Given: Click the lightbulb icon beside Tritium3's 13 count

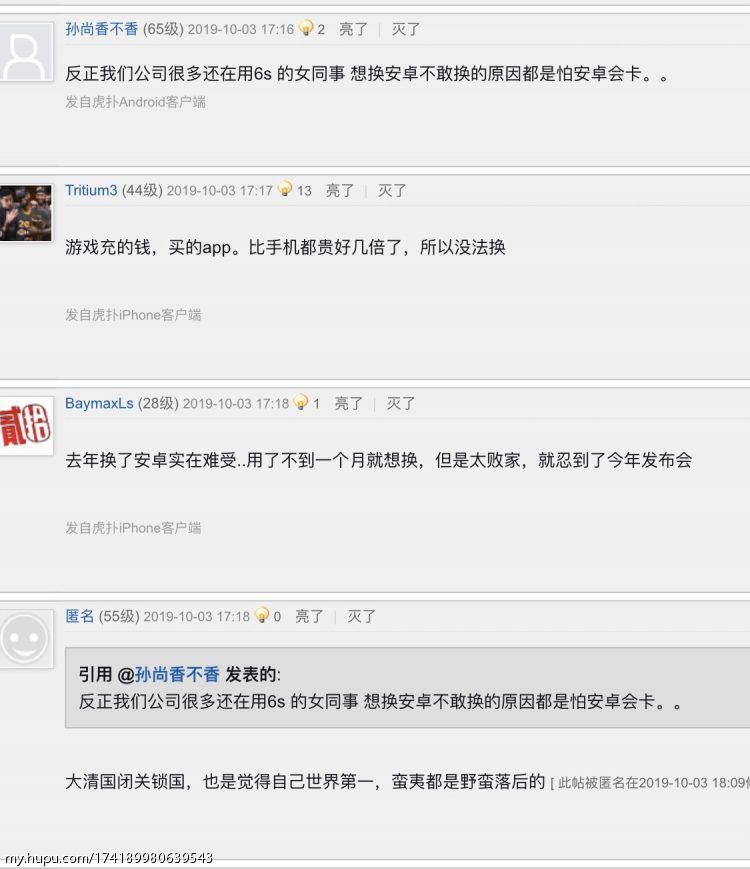Looking at the screenshot, I should [x=285, y=189].
